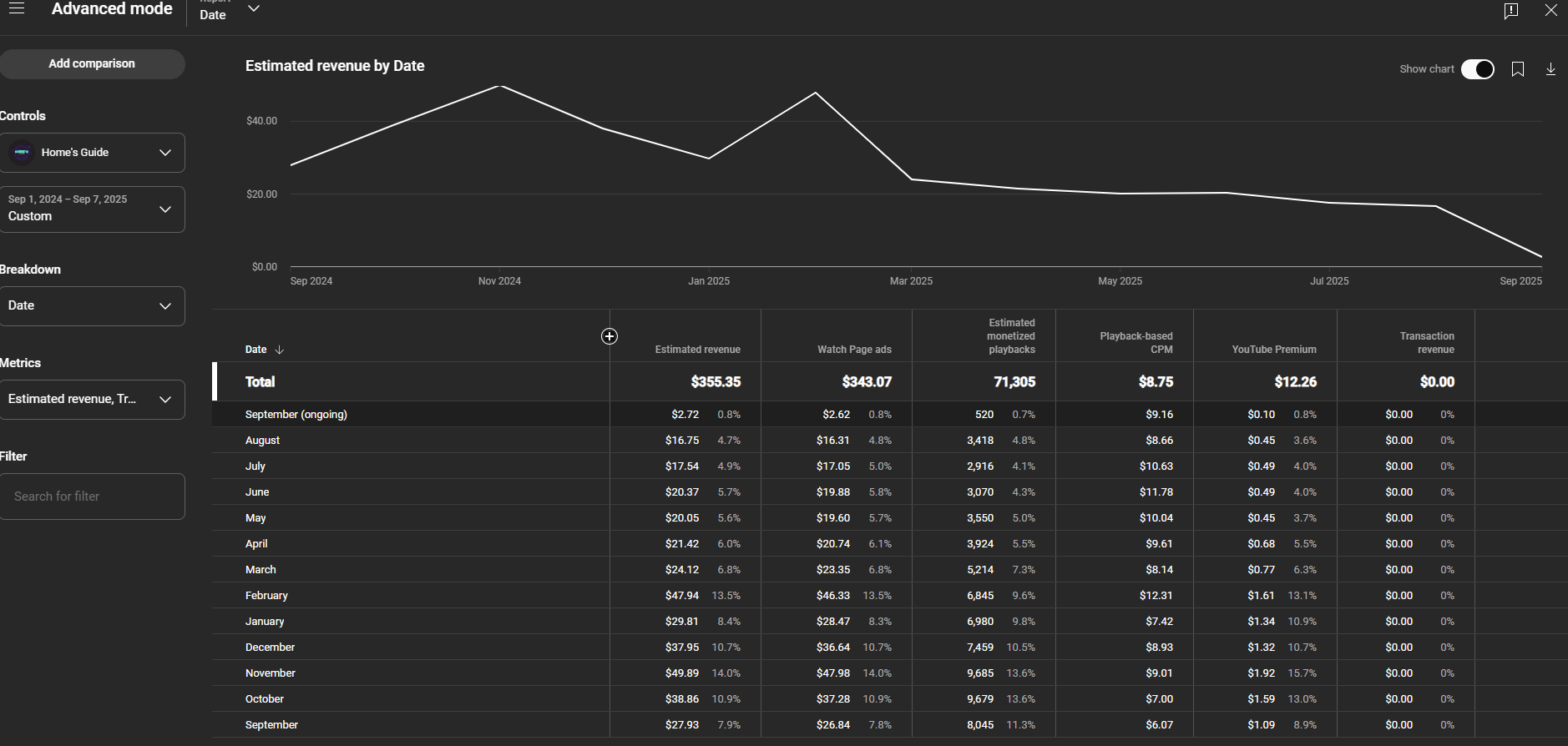Open the Metrics Estimated revenue dropdown
This screenshot has height=746, width=1568.
click(x=92, y=400)
